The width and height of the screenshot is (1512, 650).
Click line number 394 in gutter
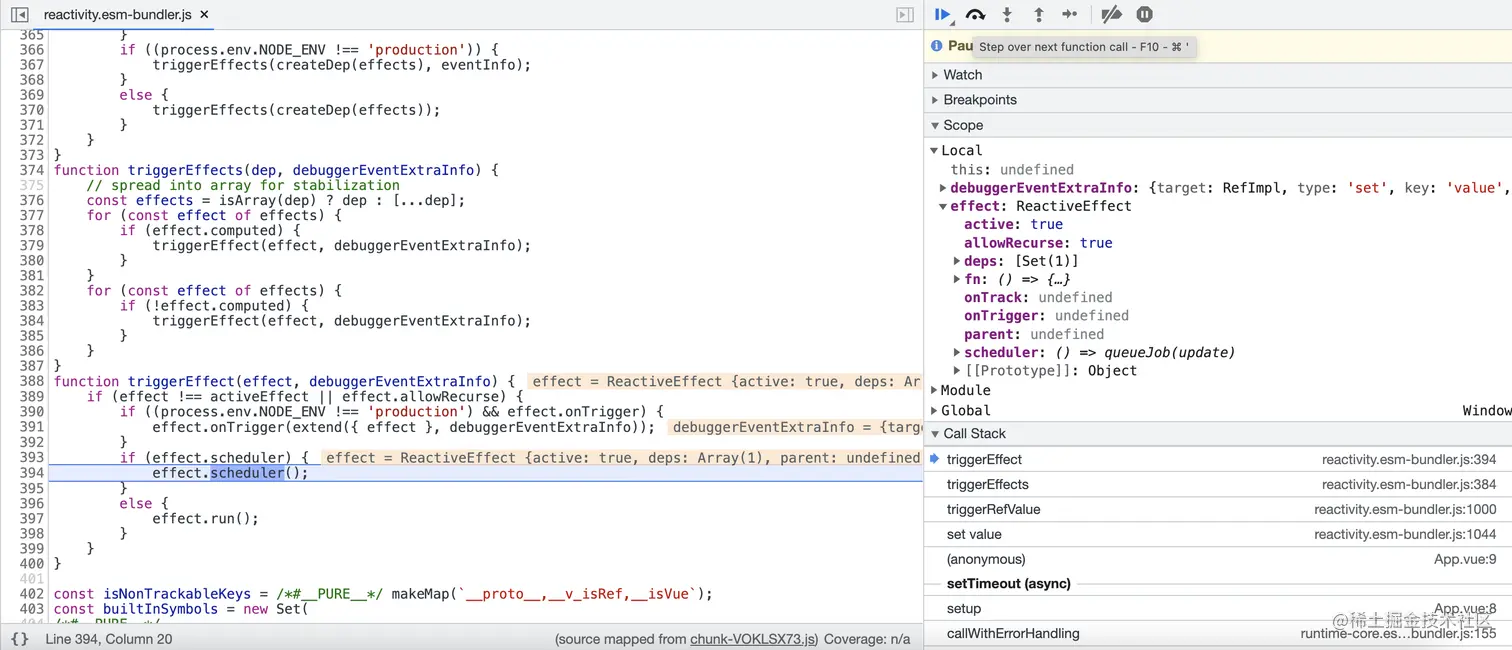click(32, 473)
